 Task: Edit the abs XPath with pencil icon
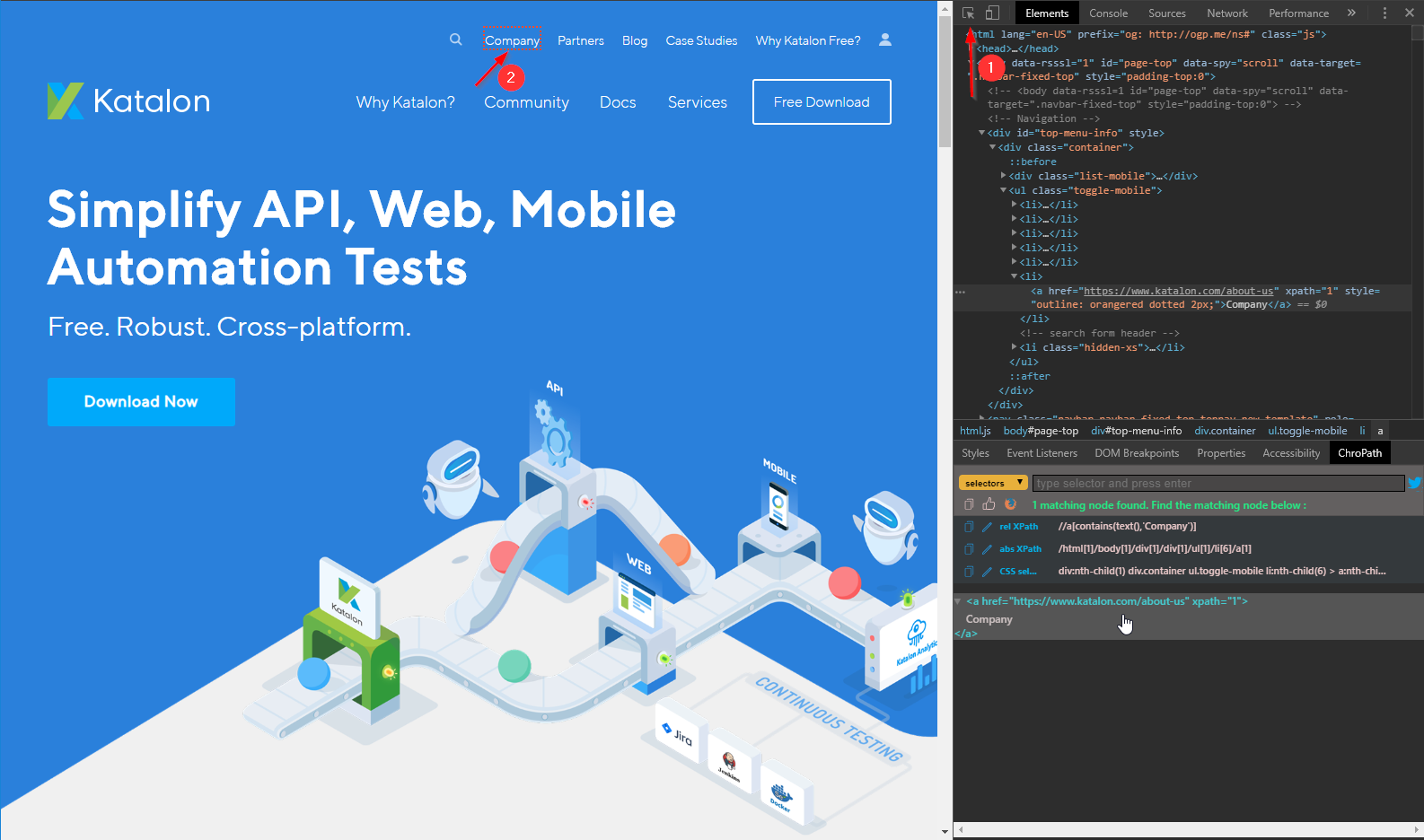(x=987, y=549)
